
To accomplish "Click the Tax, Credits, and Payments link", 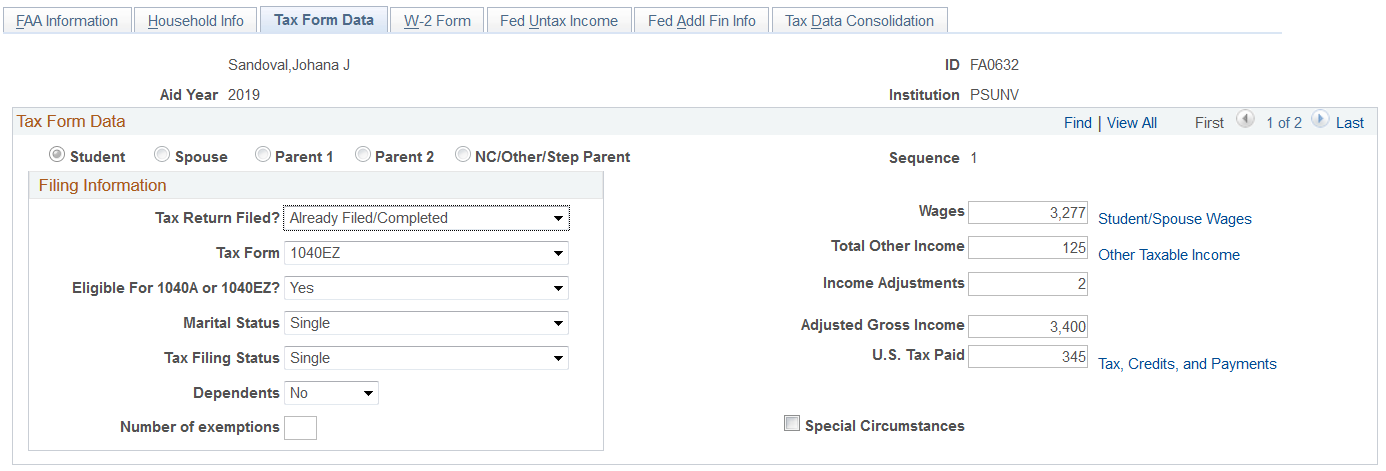I will click(x=1187, y=364).
